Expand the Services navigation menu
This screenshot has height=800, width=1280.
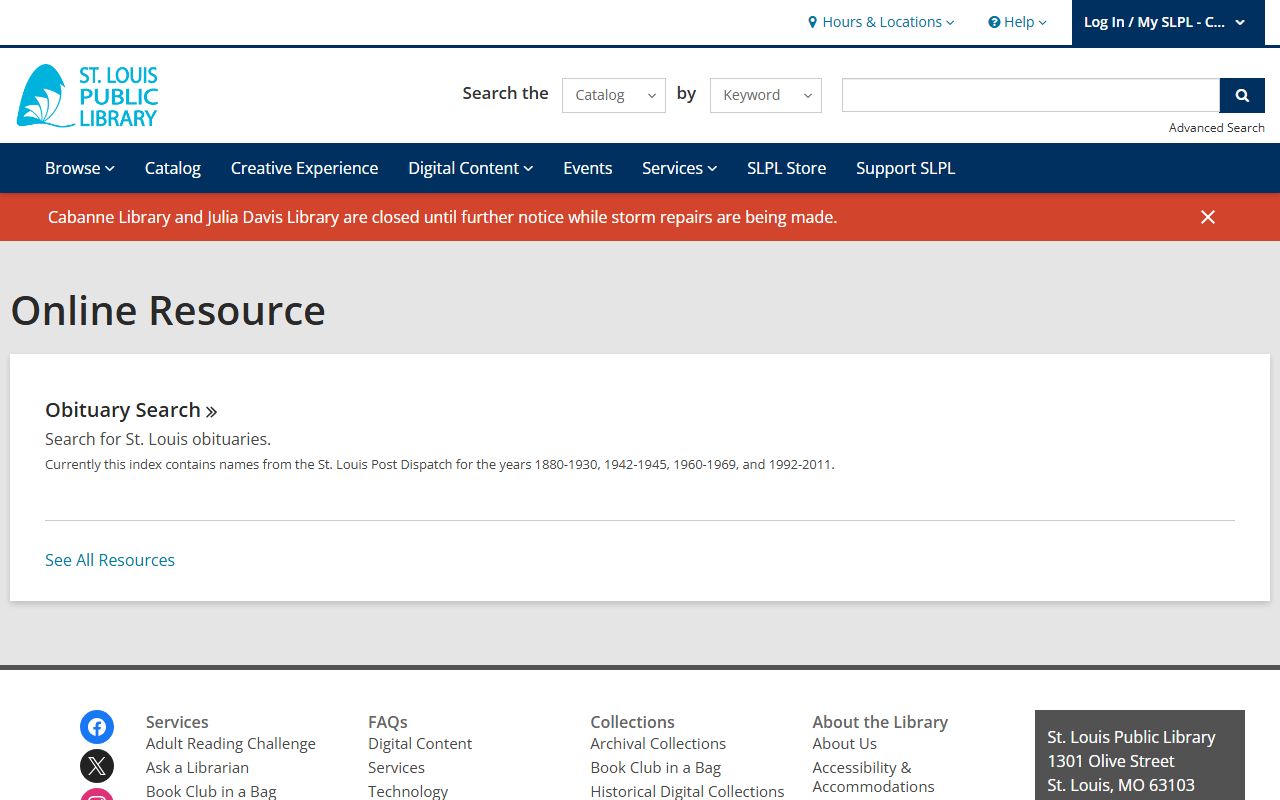coord(679,168)
